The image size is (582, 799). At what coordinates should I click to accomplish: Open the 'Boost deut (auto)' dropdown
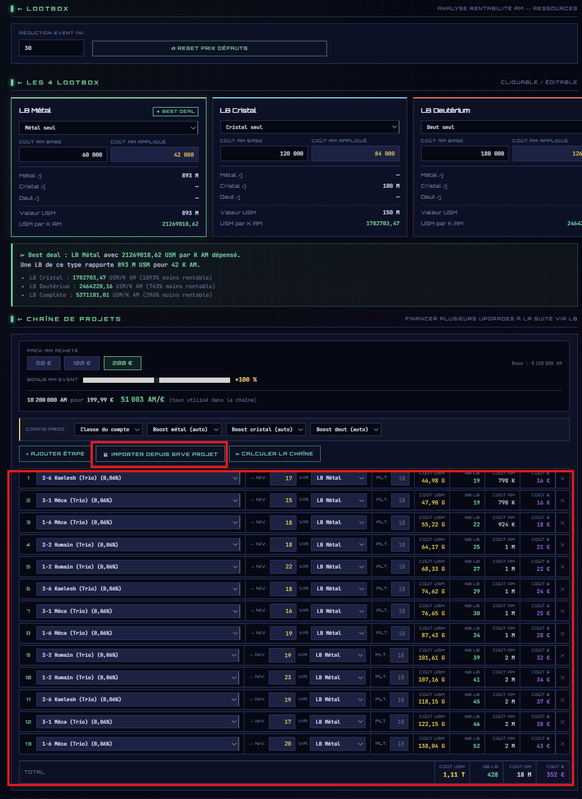(x=346, y=430)
